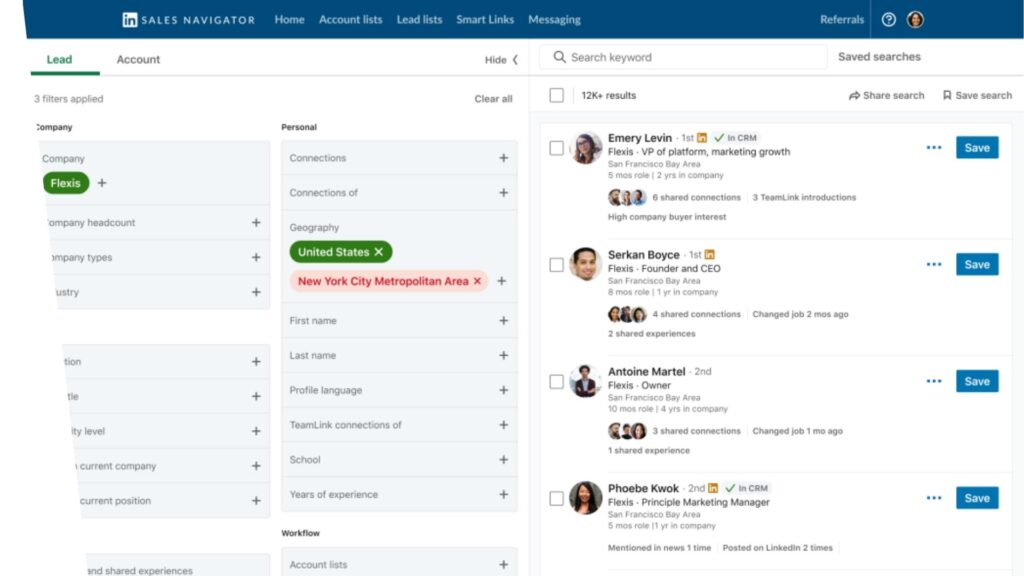Image resolution: width=1024 pixels, height=576 pixels.
Task: Click Emery Levin's shared connections avatars
Action: tap(627, 197)
